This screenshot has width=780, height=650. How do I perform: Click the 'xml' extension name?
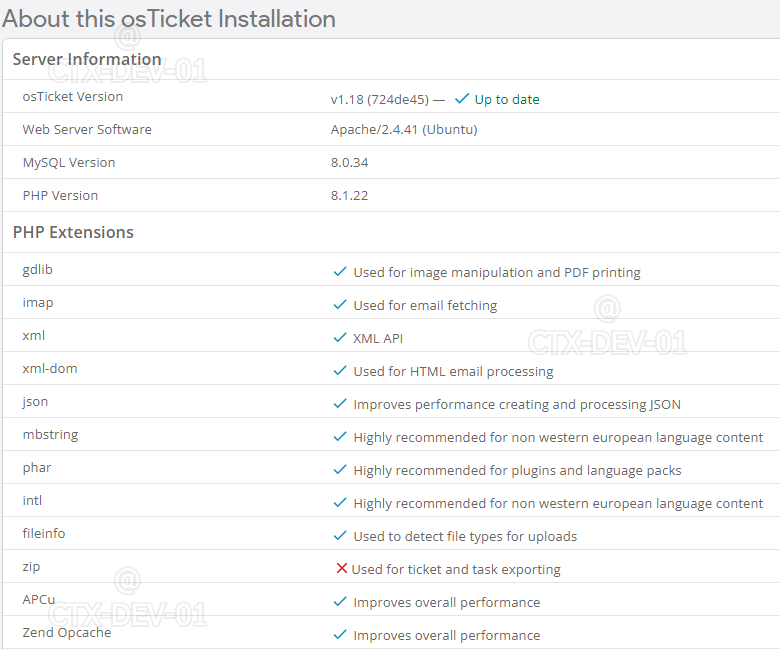click(33, 336)
